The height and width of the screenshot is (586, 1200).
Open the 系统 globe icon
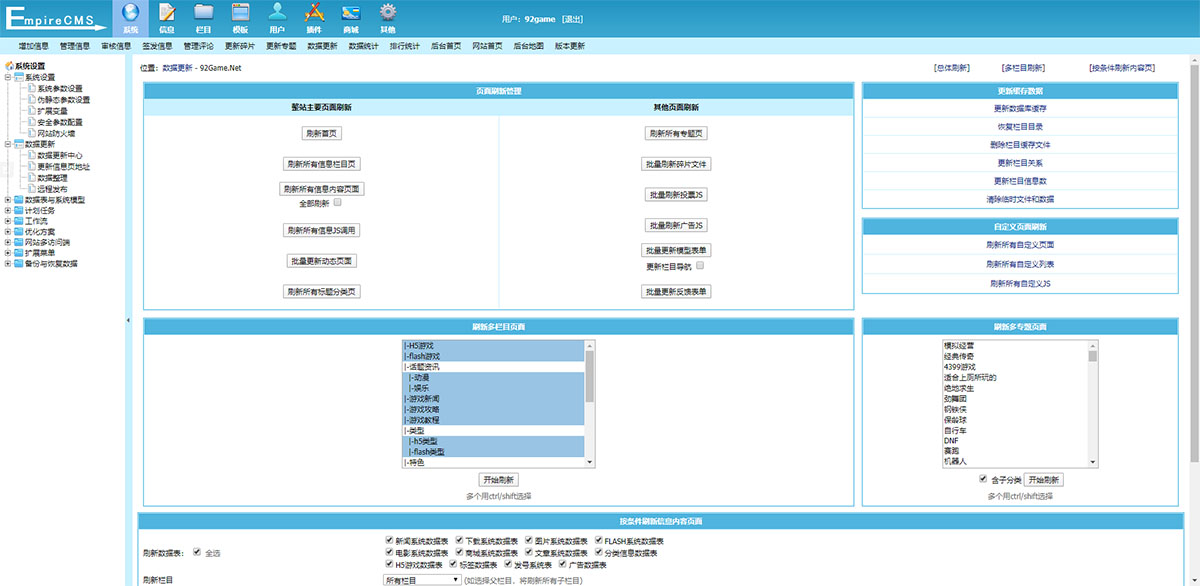(x=130, y=13)
